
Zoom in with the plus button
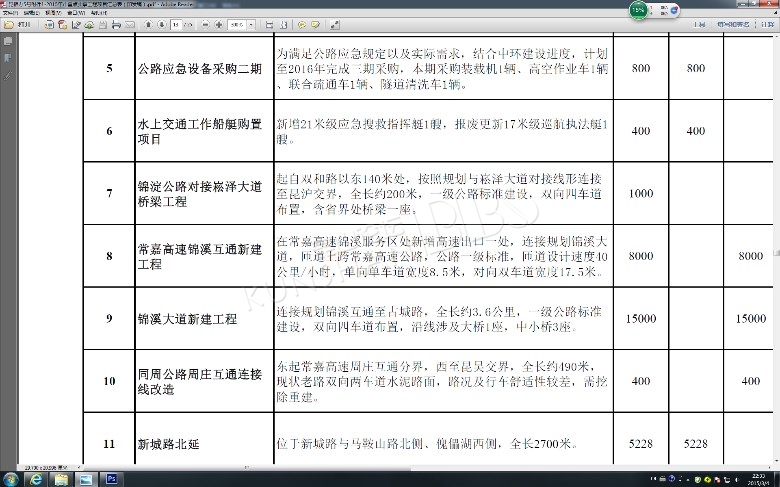218,24
